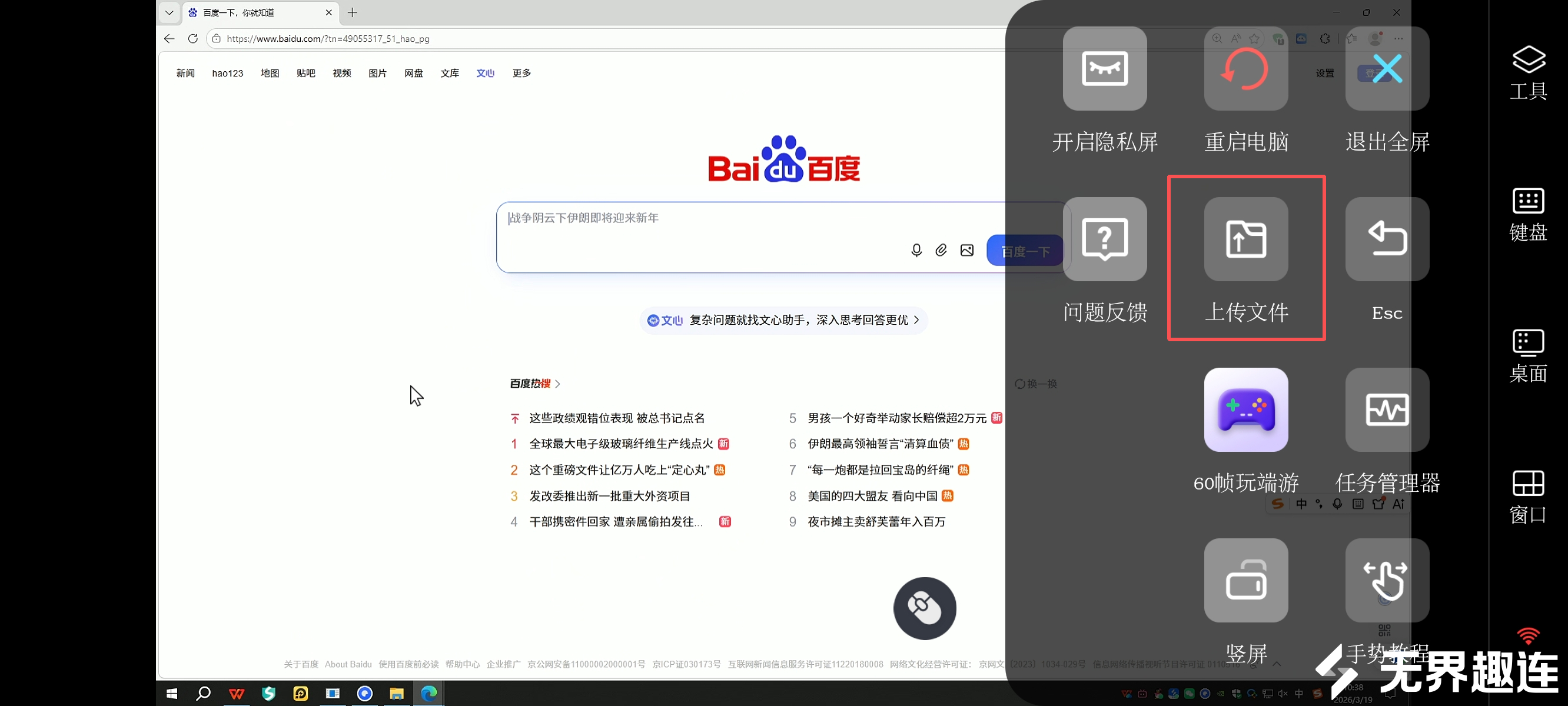Open 任务管理器 task manager icon
Viewport: 1568px width, 706px height.
[1387, 409]
